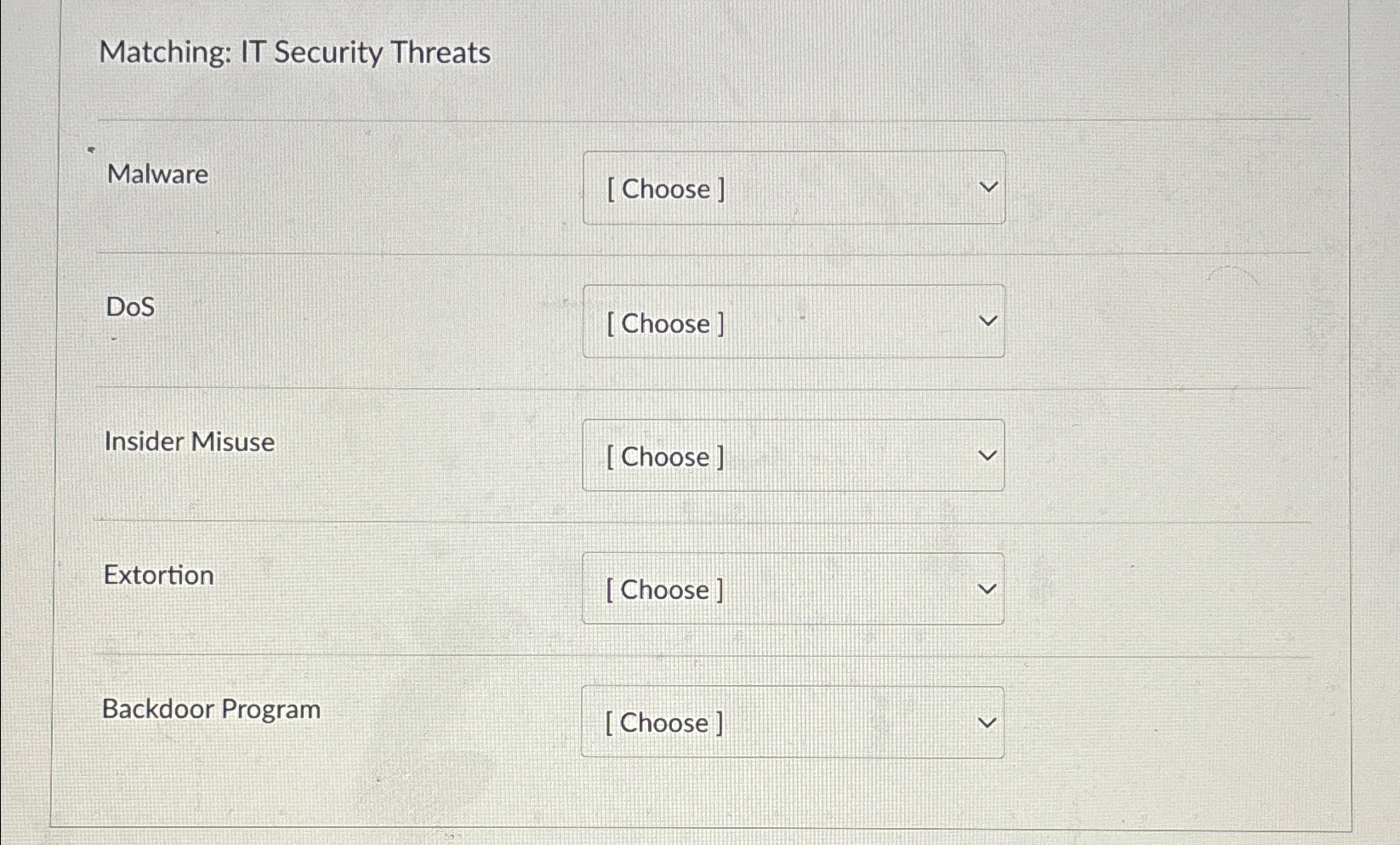
Task: Click the chevron on the Extortion dropdown
Action: [x=986, y=588]
